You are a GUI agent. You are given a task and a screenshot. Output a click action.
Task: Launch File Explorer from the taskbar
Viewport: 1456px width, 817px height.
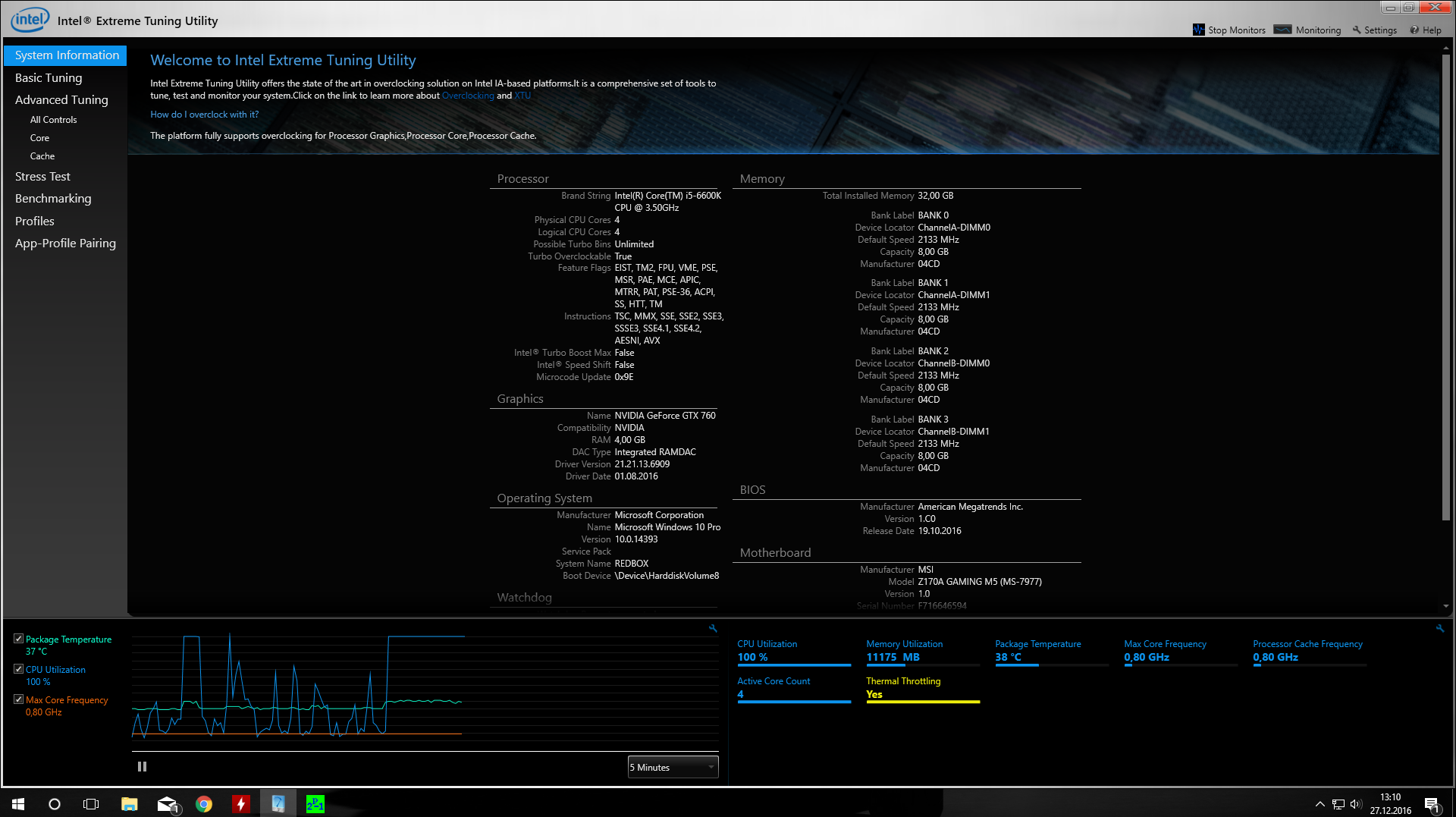pos(130,804)
